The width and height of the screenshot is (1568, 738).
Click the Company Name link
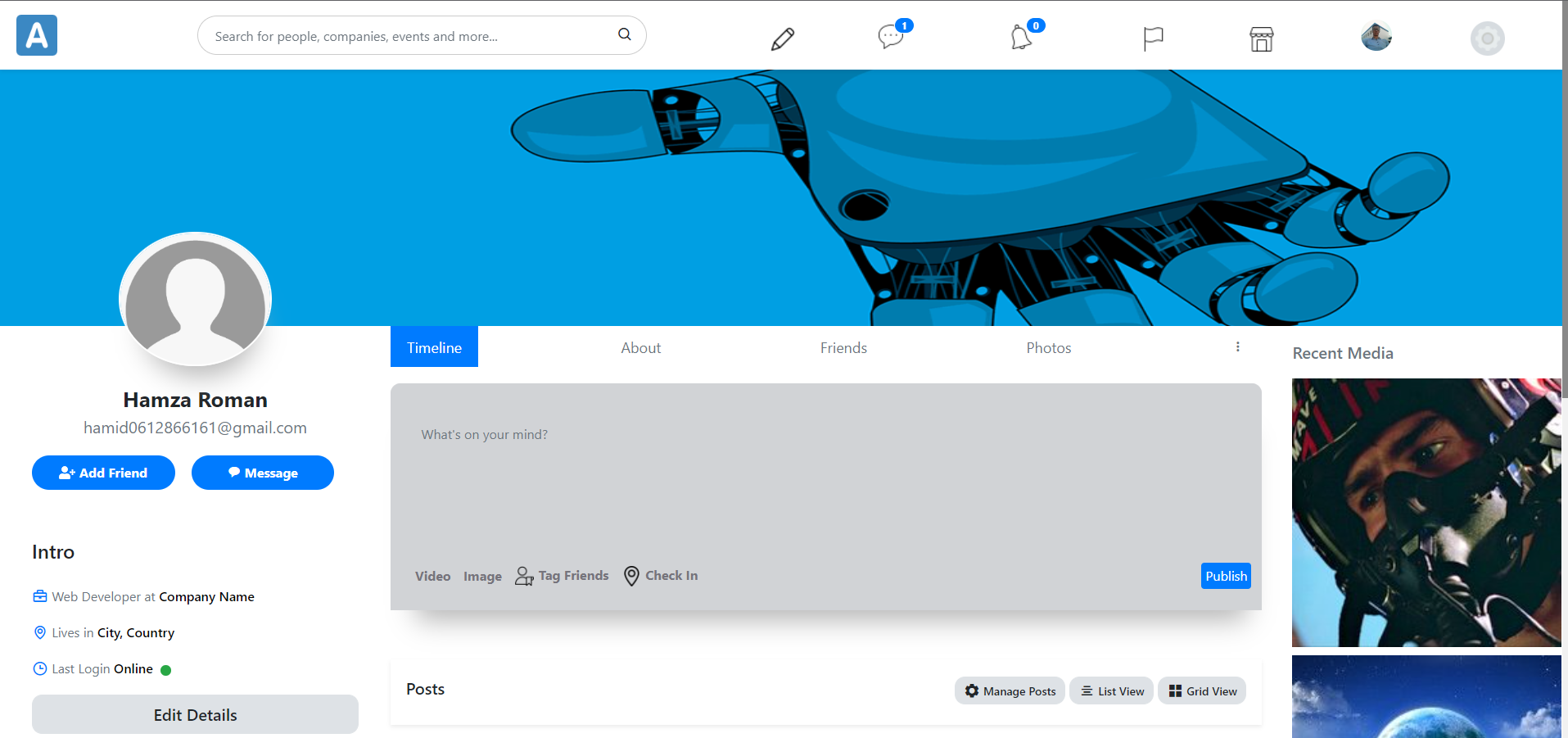206,596
